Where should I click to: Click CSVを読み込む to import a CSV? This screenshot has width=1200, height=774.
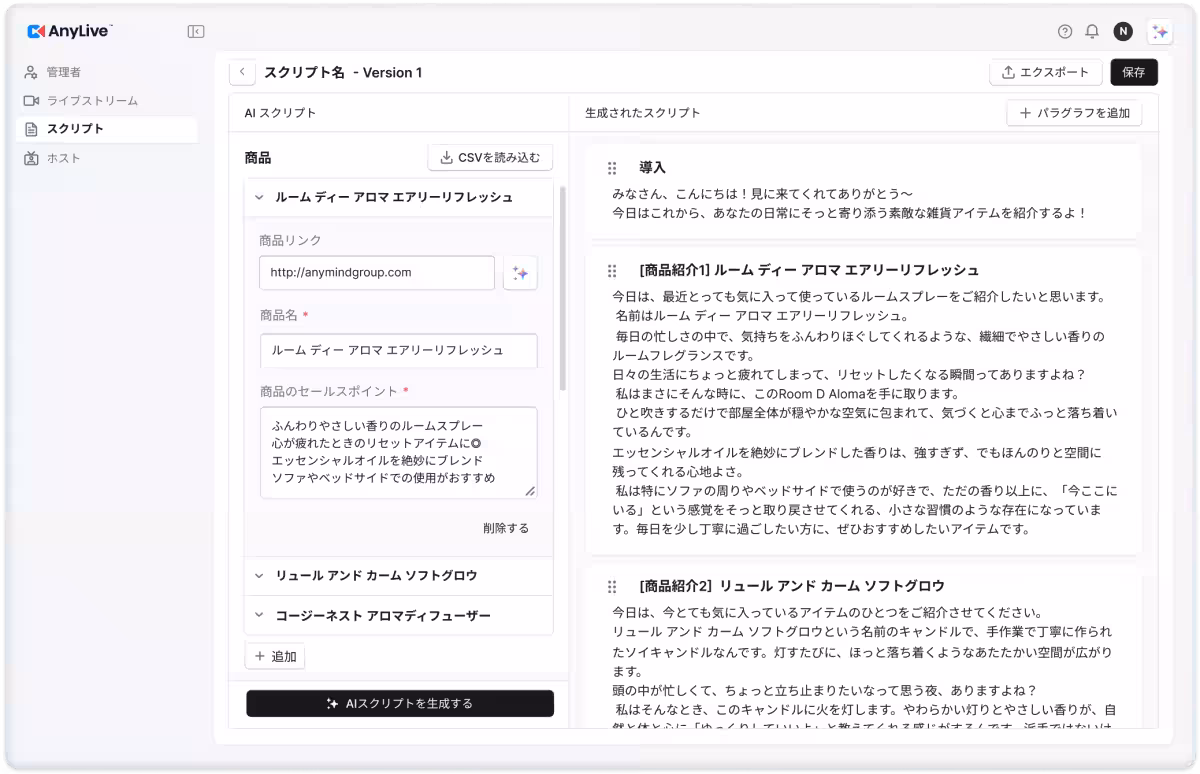pyautogui.click(x=490, y=157)
